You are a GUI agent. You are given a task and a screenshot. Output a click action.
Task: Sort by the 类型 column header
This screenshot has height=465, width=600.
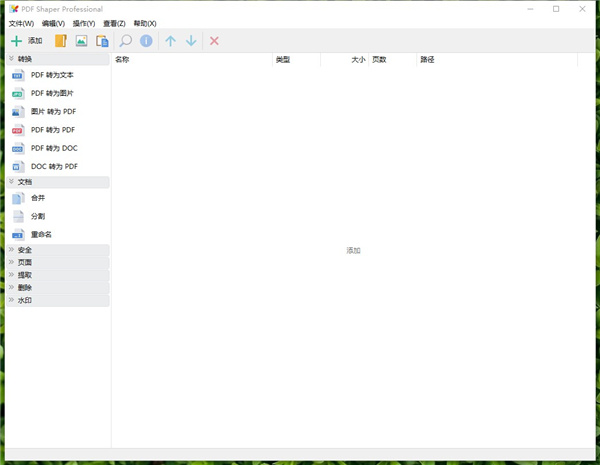[x=297, y=60]
